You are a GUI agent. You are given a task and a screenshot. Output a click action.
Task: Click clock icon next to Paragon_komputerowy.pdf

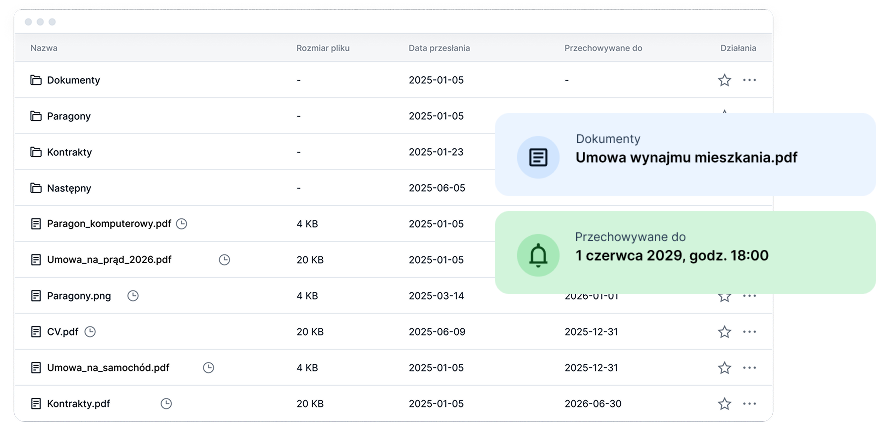click(182, 224)
